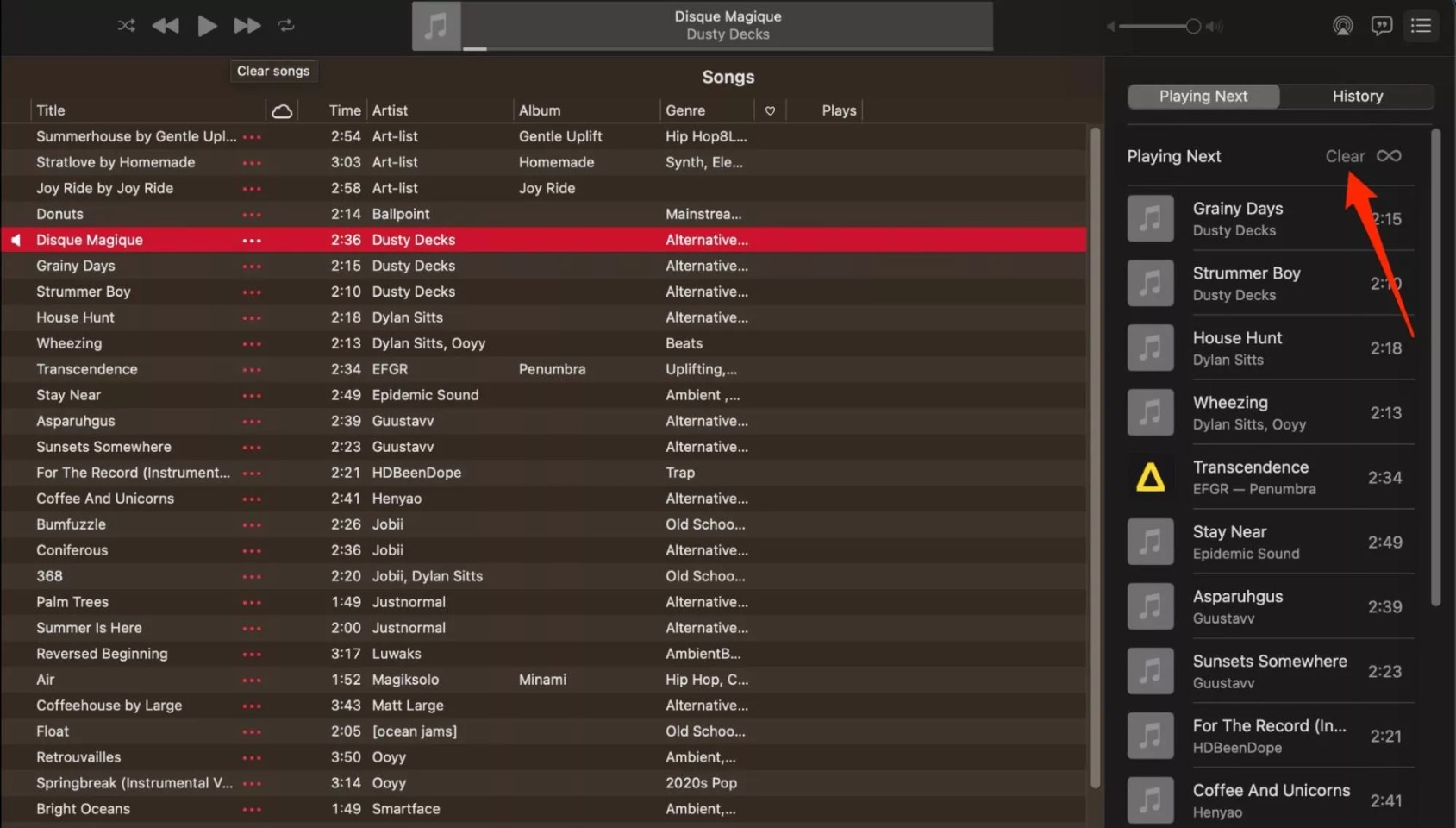Screen dimensions: 1456x828
Task: Switch to the History tab
Action: click(x=1357, y=97)
